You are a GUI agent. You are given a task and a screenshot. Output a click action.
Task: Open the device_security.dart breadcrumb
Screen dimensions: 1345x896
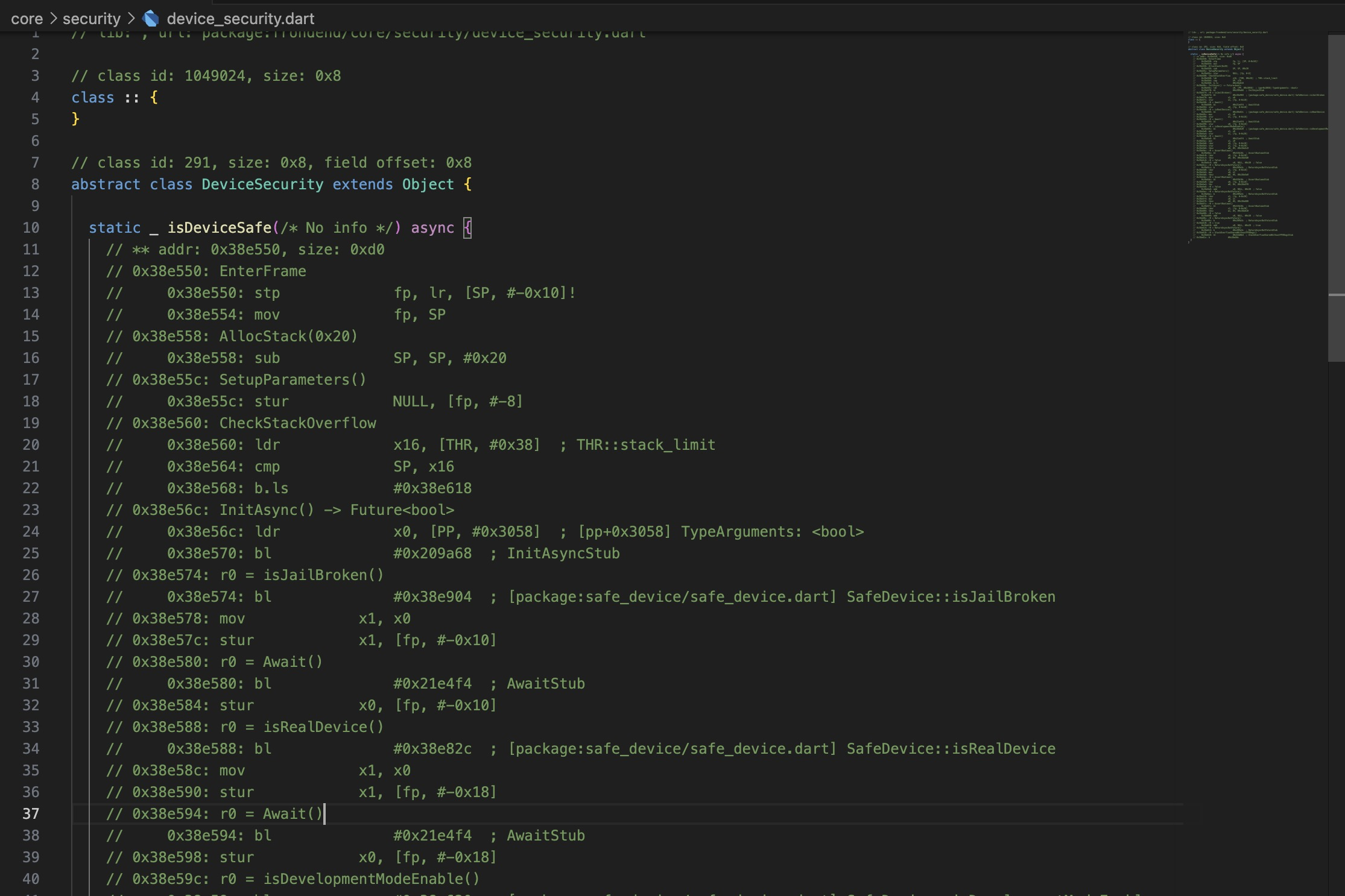point(240,19)
